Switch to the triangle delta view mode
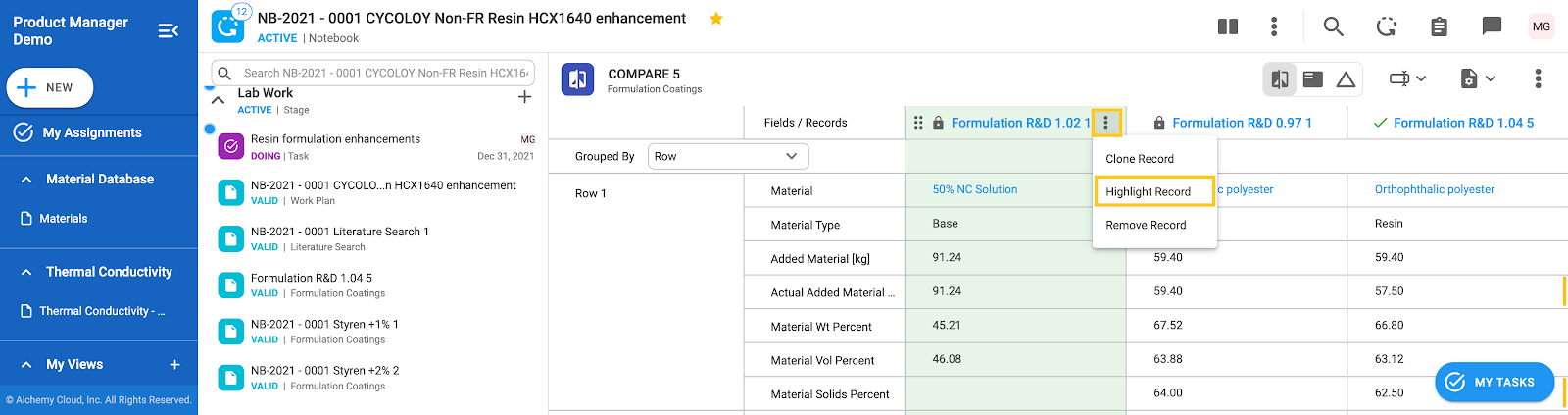This screenshot has width=1568, height=415. pos(1346,79)
